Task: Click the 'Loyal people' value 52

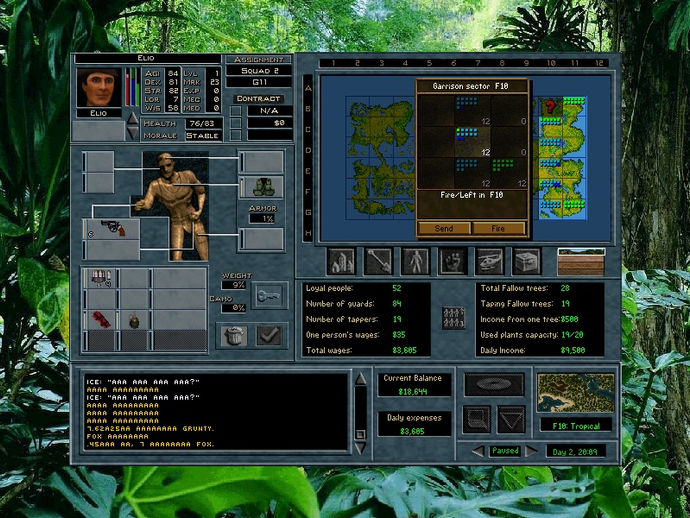Action: (x=396, y=288)
